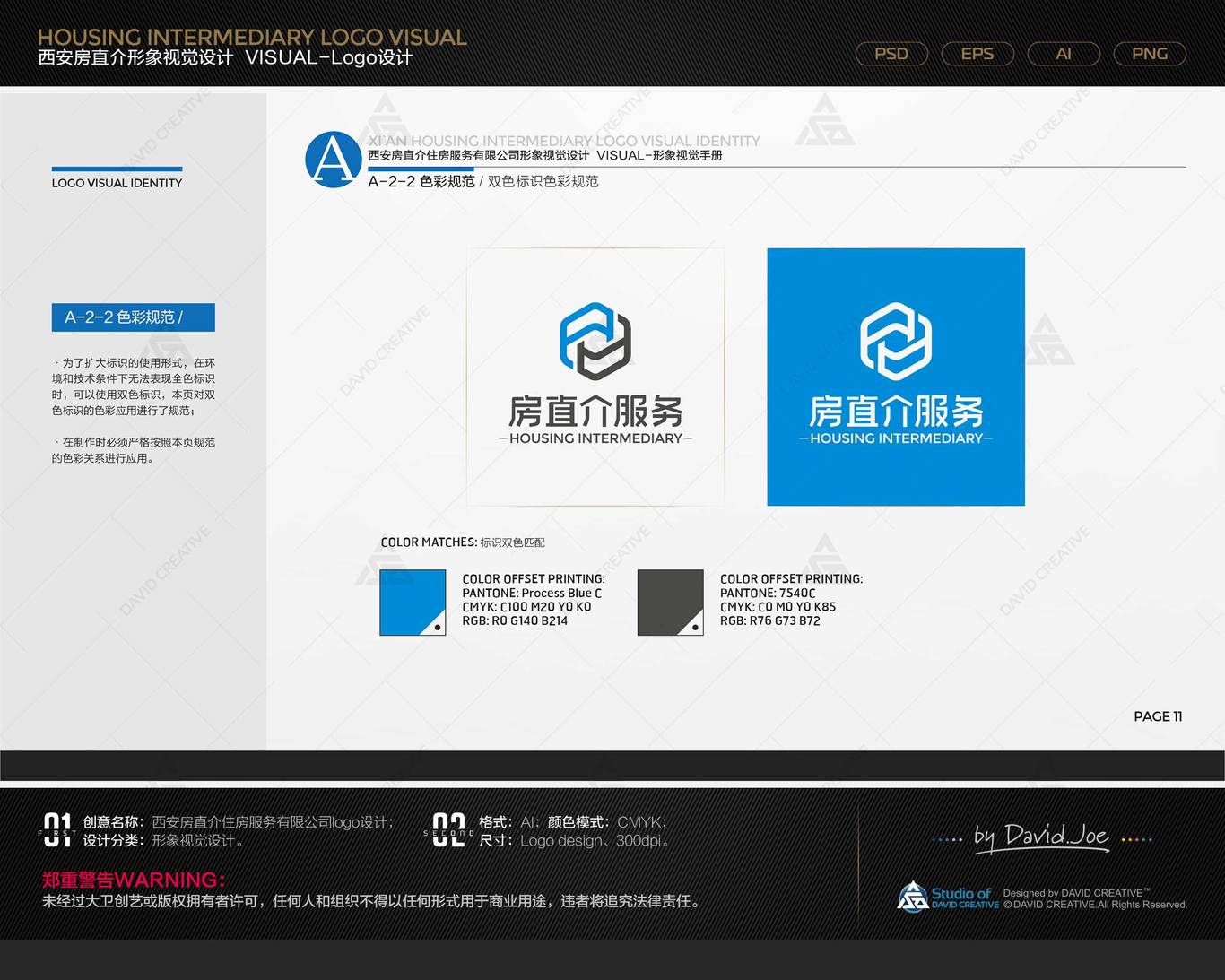Click the white logo card thumbnail
This screenshot has height=980, width=1225.
click(595, 377)
